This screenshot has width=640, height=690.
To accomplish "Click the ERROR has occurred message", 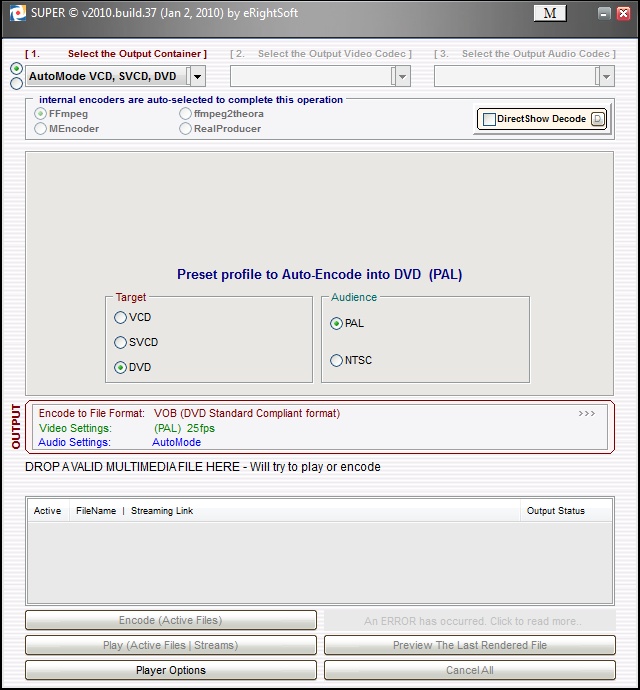I will (x=470, y=621).
